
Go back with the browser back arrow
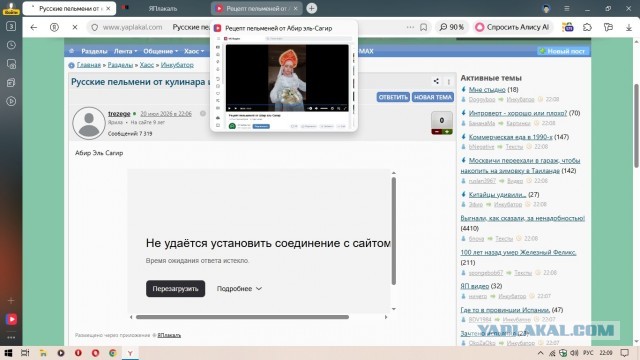point(33,27)
